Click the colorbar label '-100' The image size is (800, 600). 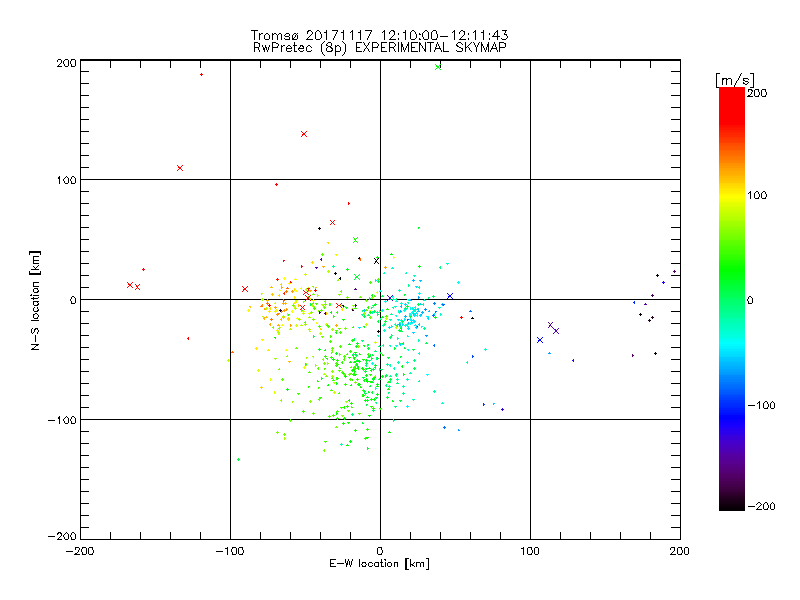pyautogui.click(x=761, y=405)
